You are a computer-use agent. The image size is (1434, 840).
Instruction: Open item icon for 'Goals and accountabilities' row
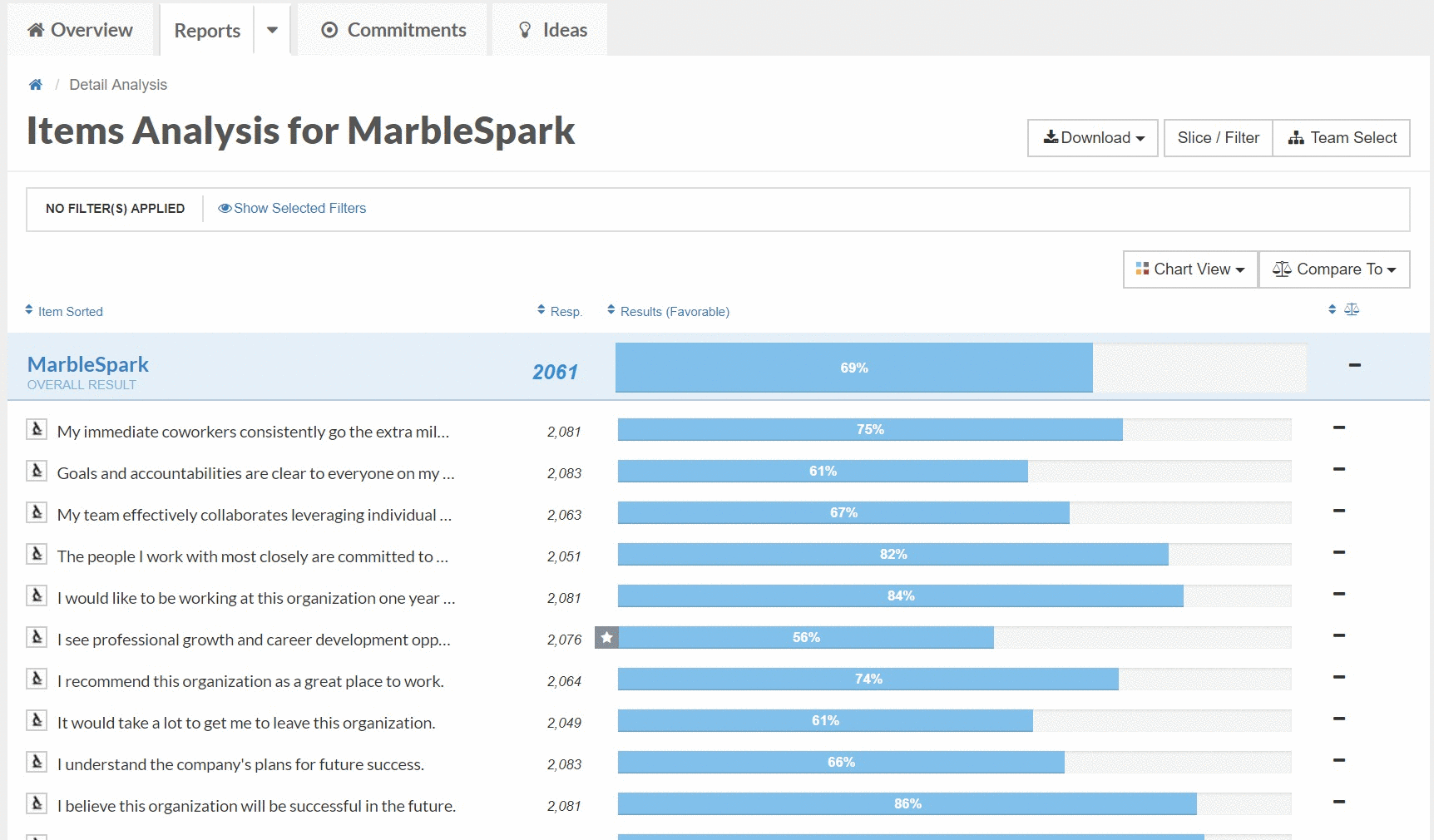(x=37, y=471)
